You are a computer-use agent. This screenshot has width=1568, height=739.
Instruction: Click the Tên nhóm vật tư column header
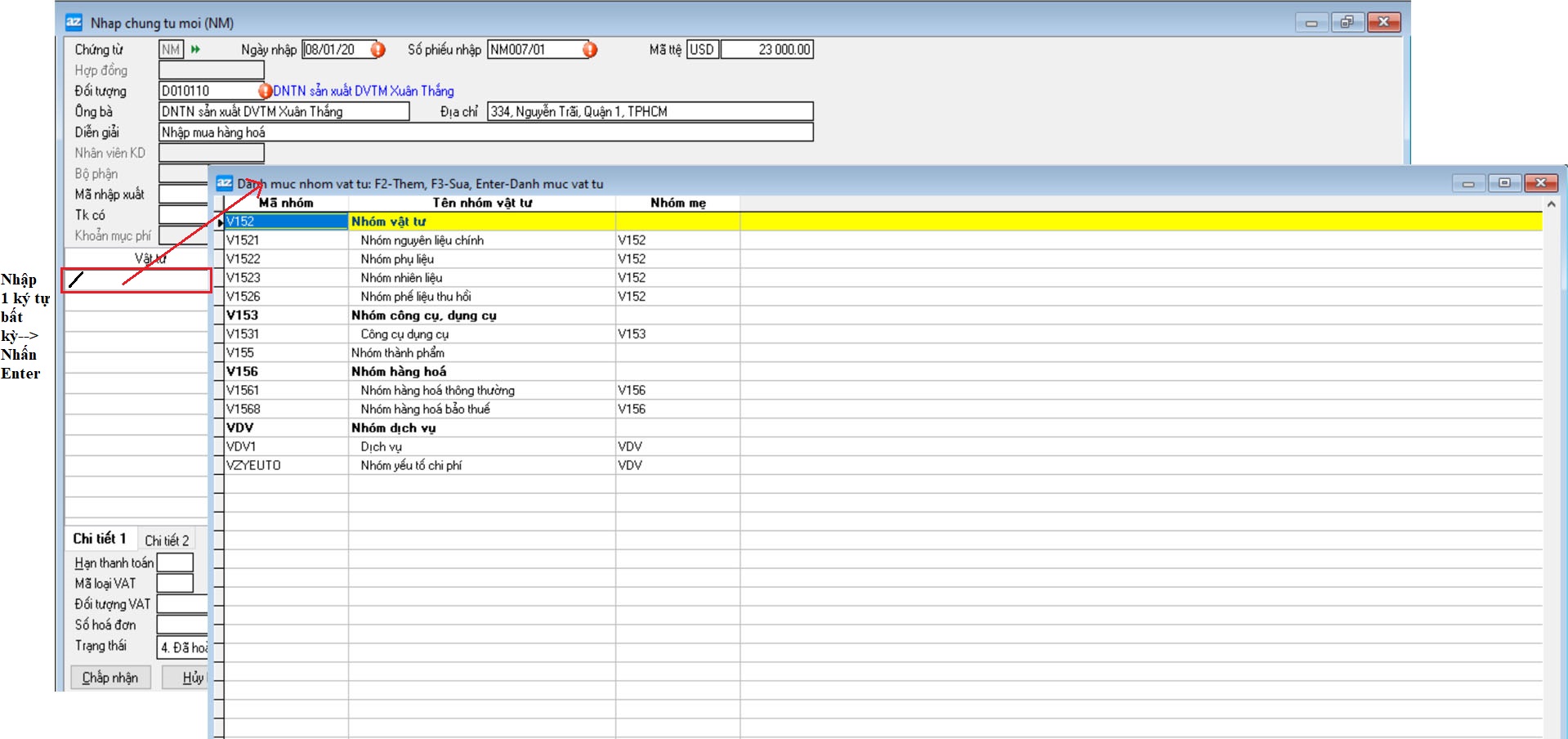[482, 203]
